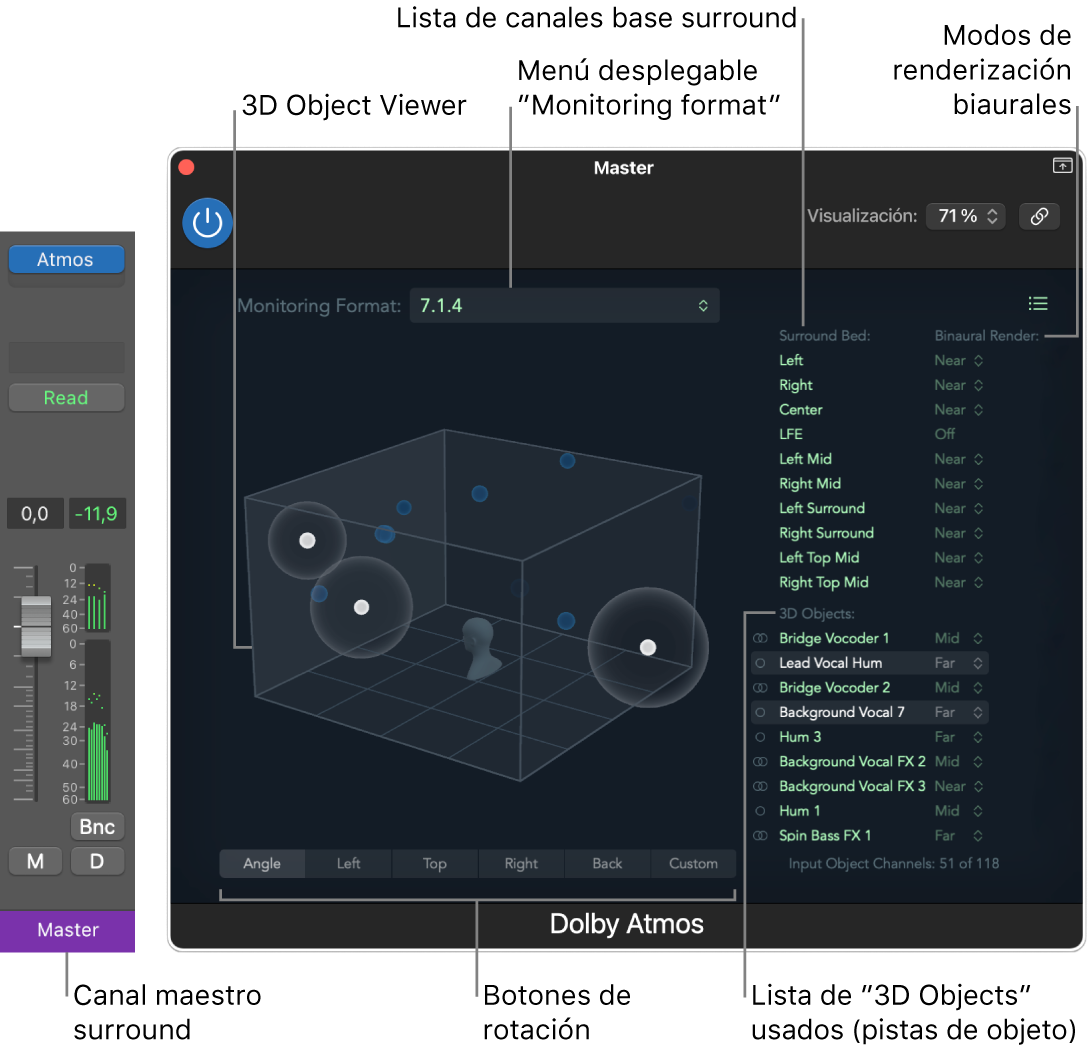The height and width of the screenshot is (1053, 1088).
Task: Click the mono circle icon beside Hum 3
Action: click(x=760, y=736)
